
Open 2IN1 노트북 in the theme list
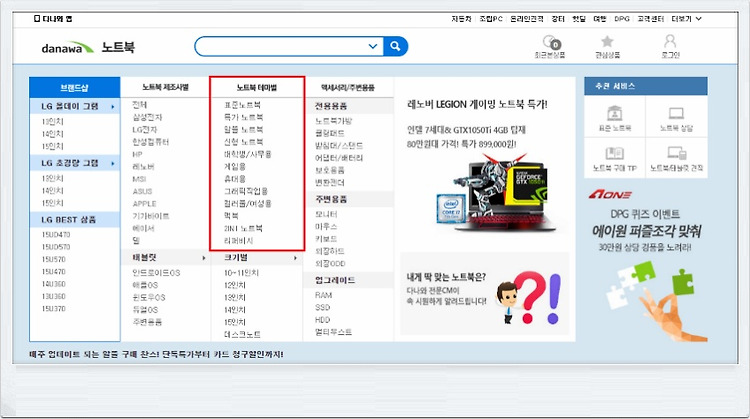(243, 228)
